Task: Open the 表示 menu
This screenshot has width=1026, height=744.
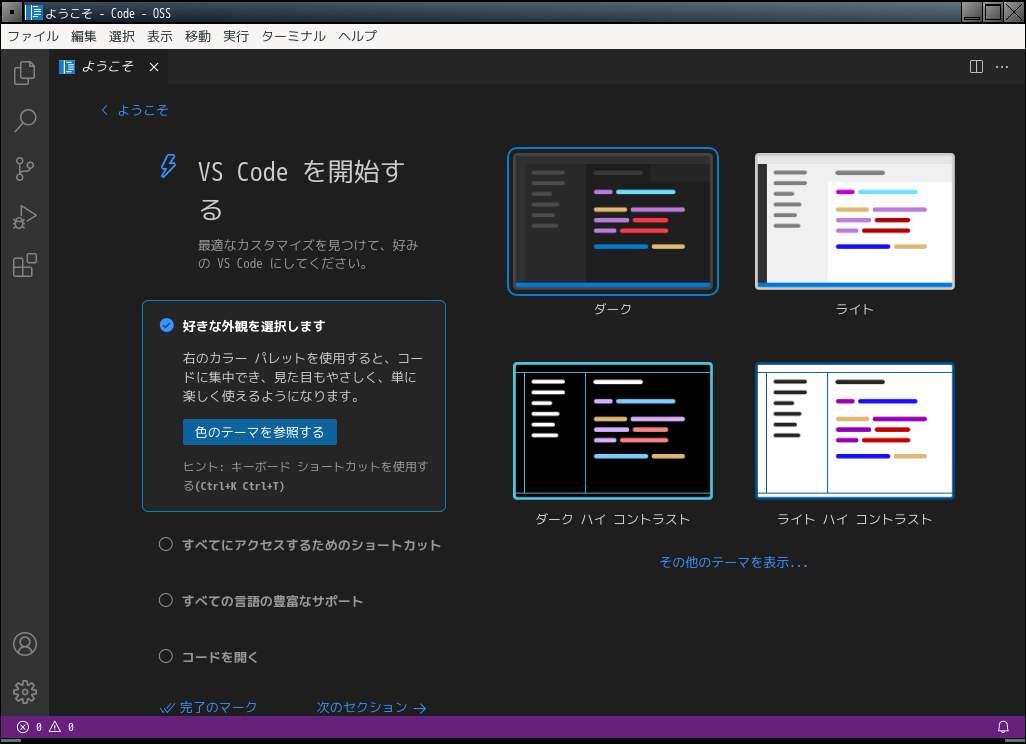Action: [160, 36]
